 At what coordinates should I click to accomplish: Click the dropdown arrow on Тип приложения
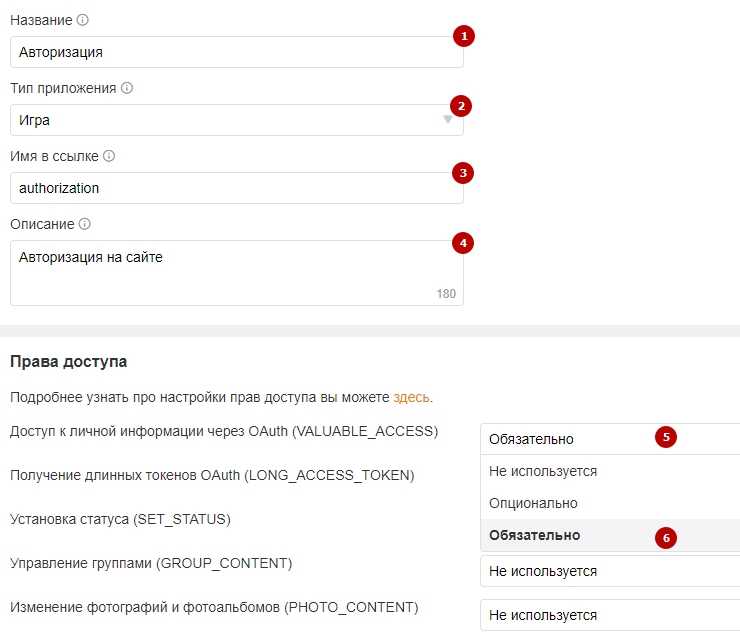click(448, 120)
